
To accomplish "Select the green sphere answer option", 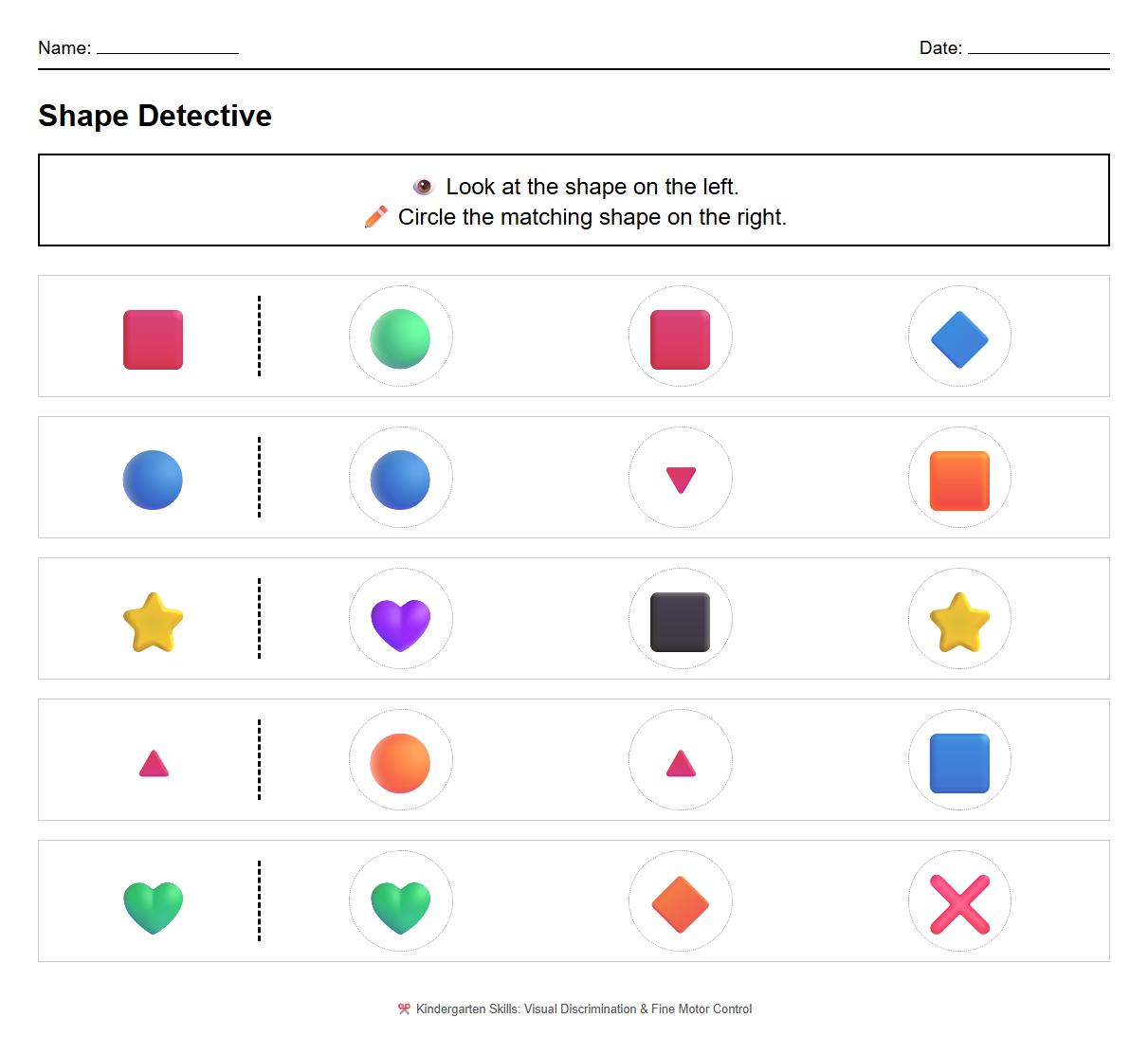I will (x=399, y=337).
